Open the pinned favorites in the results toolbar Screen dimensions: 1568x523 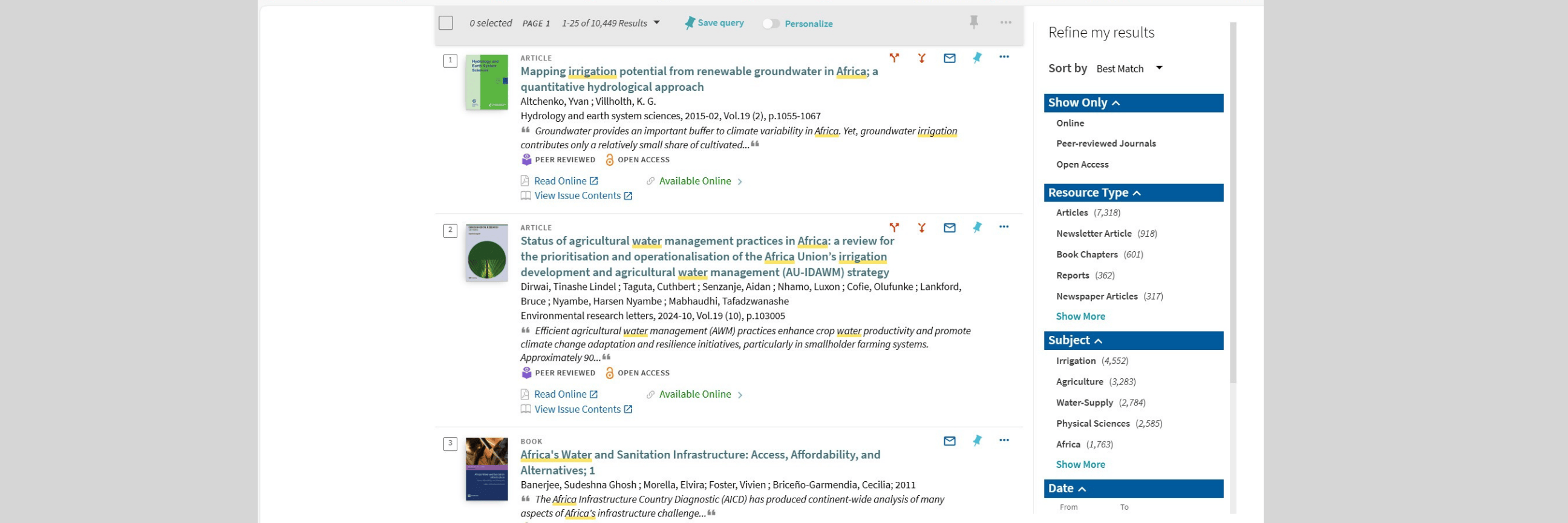pos(973,22)
